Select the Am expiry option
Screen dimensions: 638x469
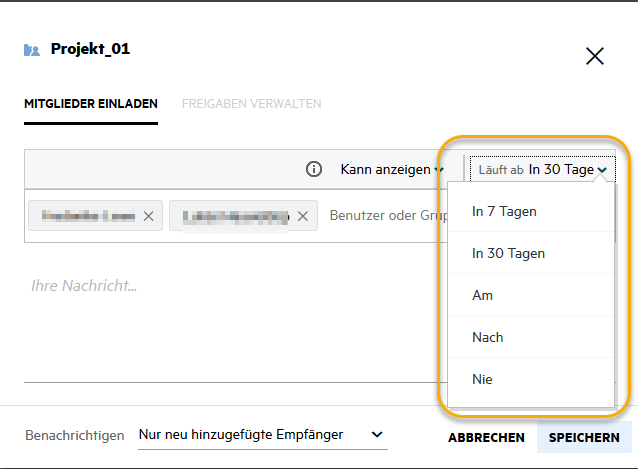[x=531, y=295]
